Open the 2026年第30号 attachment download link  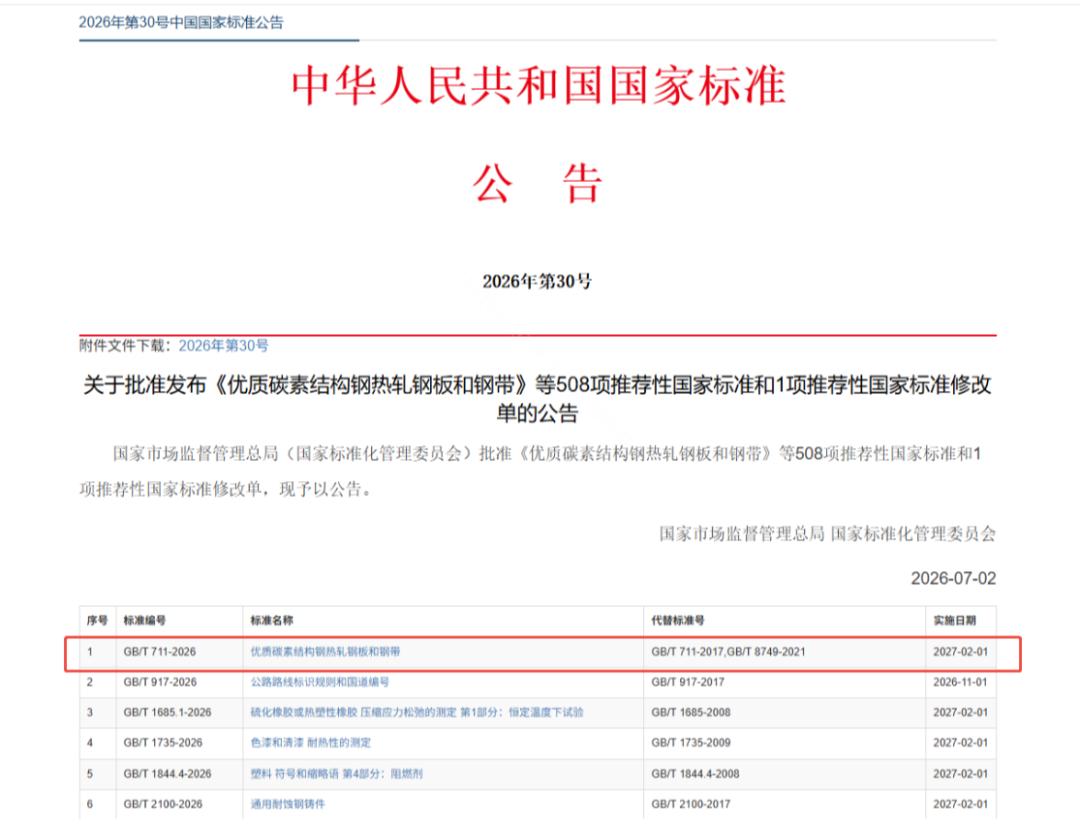tap(223, 346)
